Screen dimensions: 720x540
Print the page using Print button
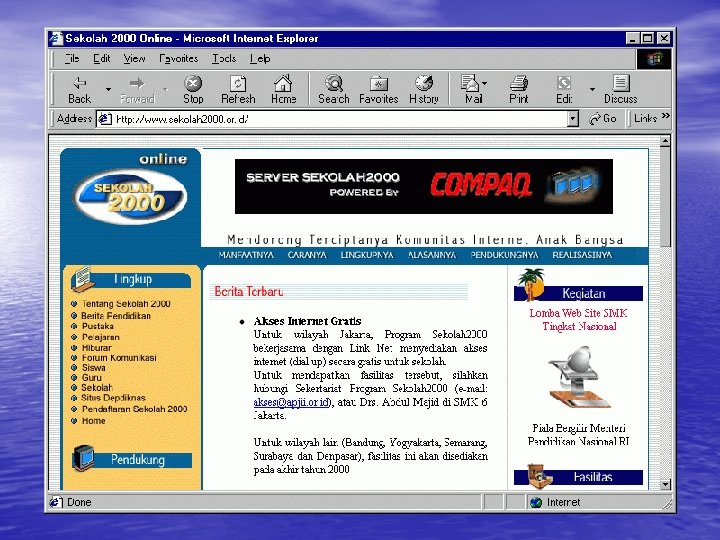(x=519, y=90)
